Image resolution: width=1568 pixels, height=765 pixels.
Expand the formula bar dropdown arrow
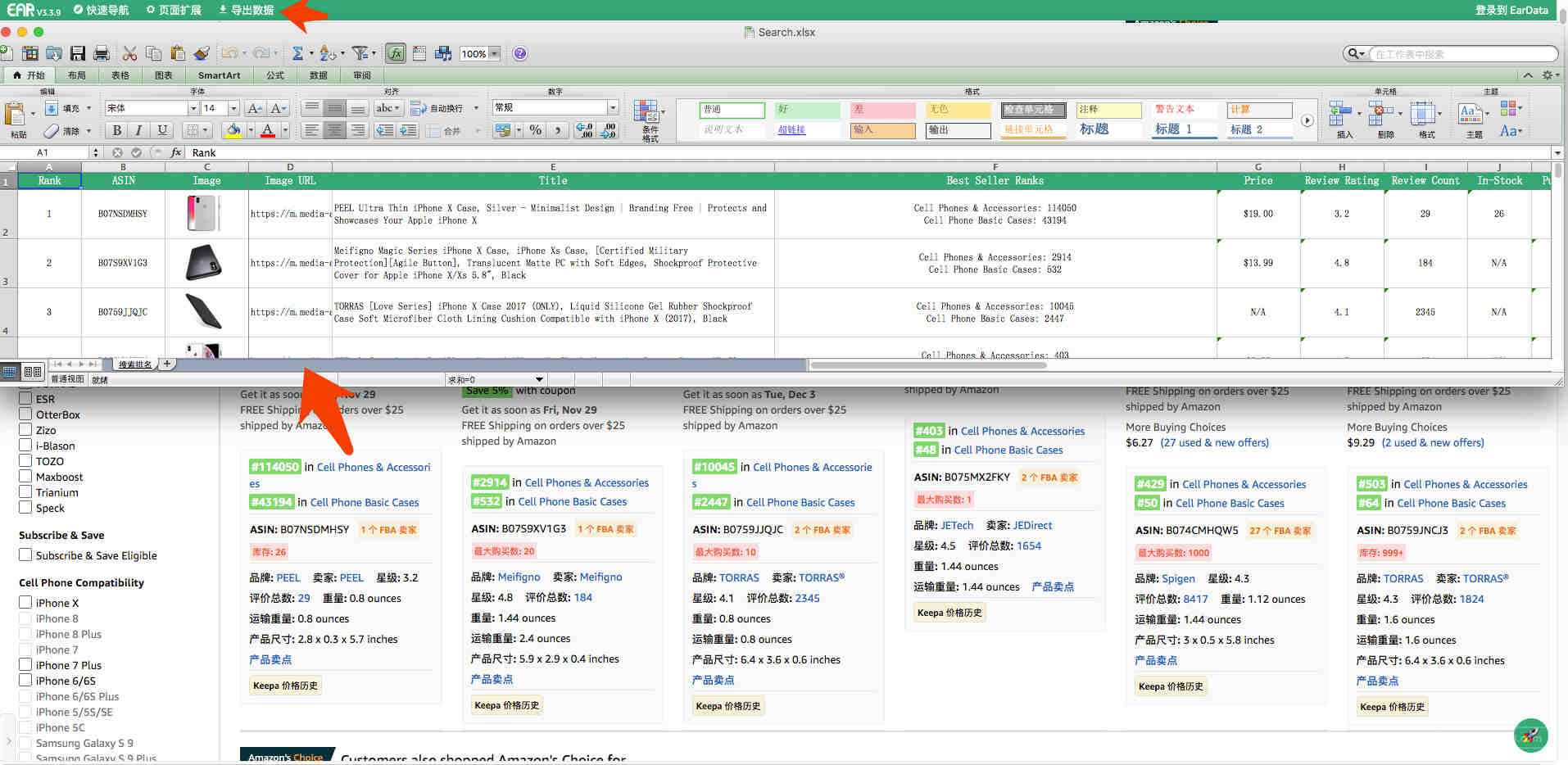tap(1557, 152)
